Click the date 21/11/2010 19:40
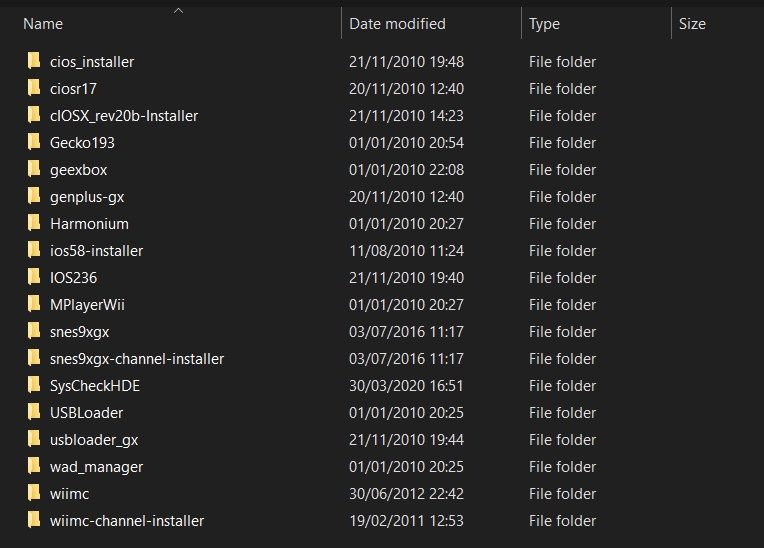The height and width of the screenshot is (548, 764). pos(406,278)
